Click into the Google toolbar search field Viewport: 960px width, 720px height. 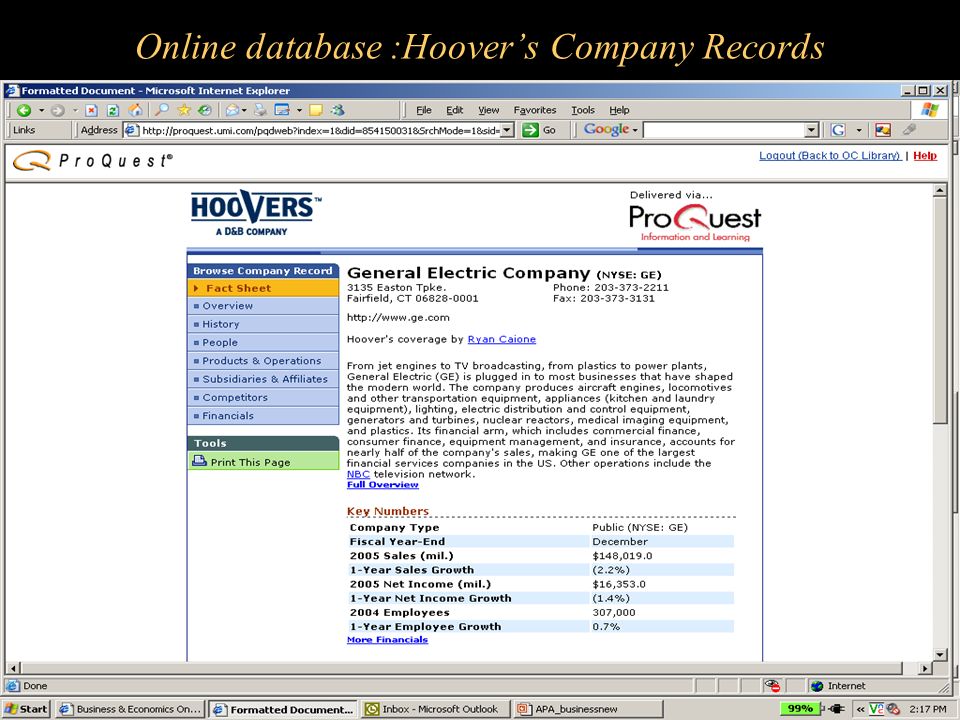[724, 130]
